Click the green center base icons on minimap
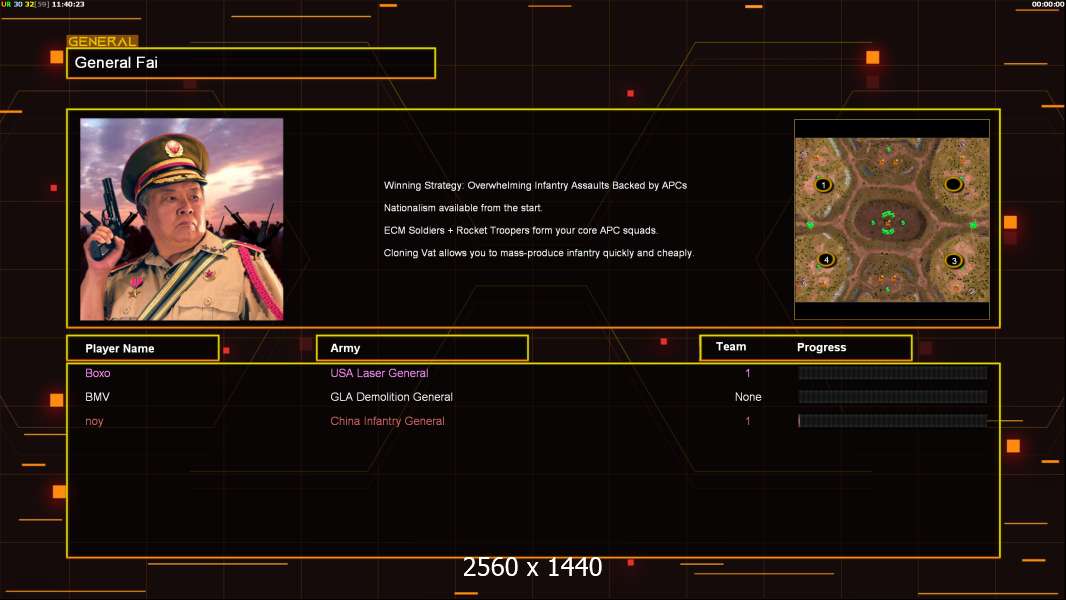Screen dimensions: 1066x600 click(888, 223)
